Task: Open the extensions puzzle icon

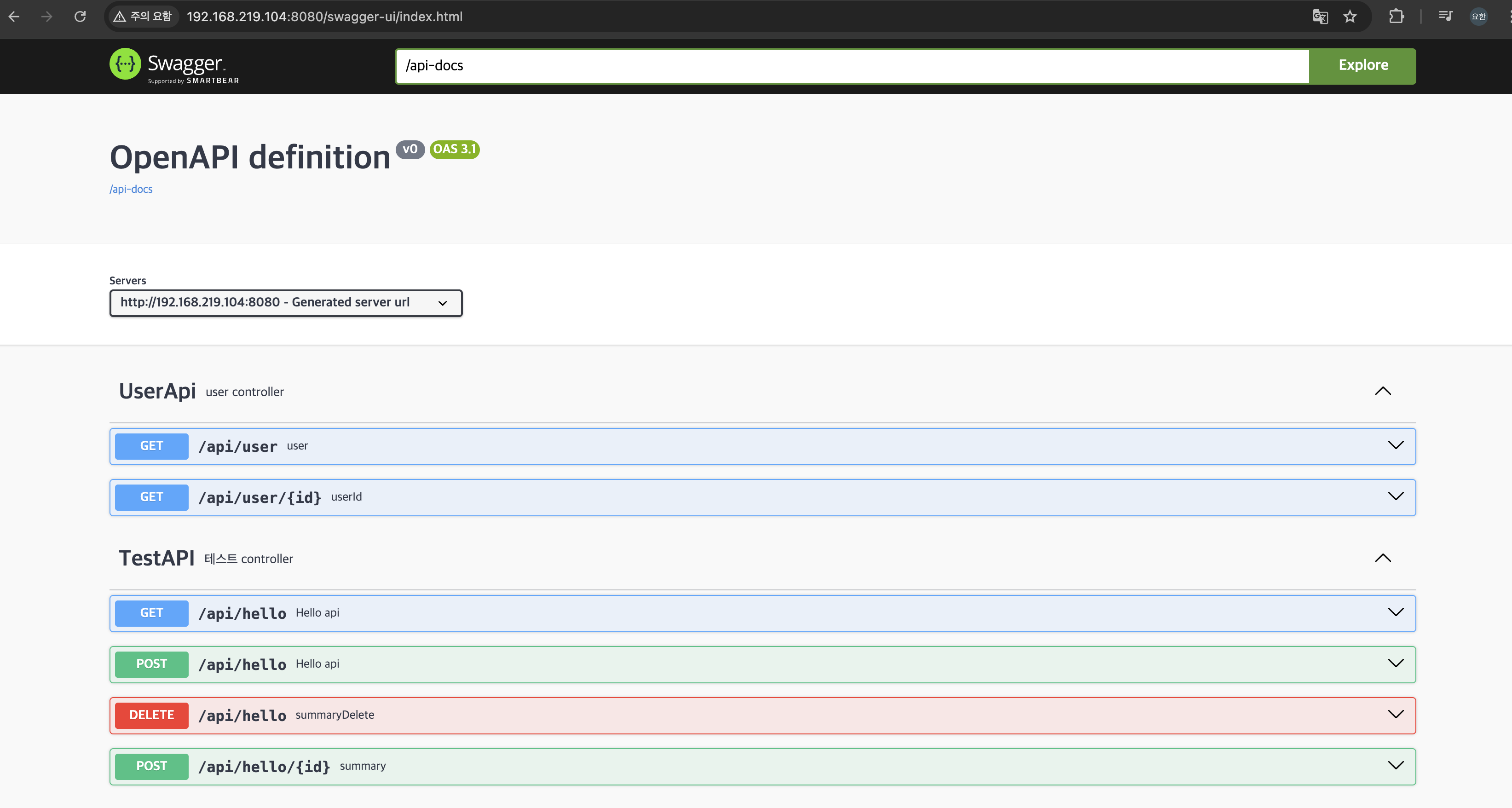Action: tap(1397, 17)
